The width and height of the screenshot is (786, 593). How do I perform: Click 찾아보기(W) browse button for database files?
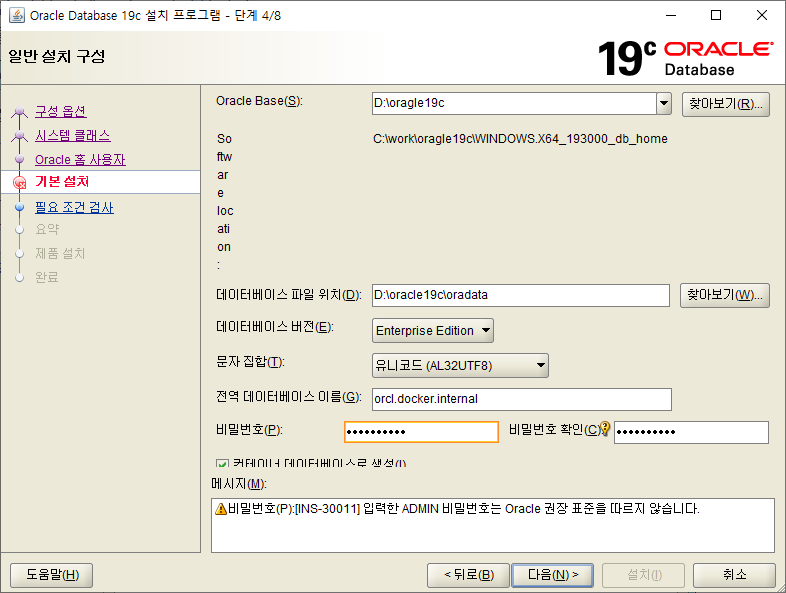[x=724, y=295]
